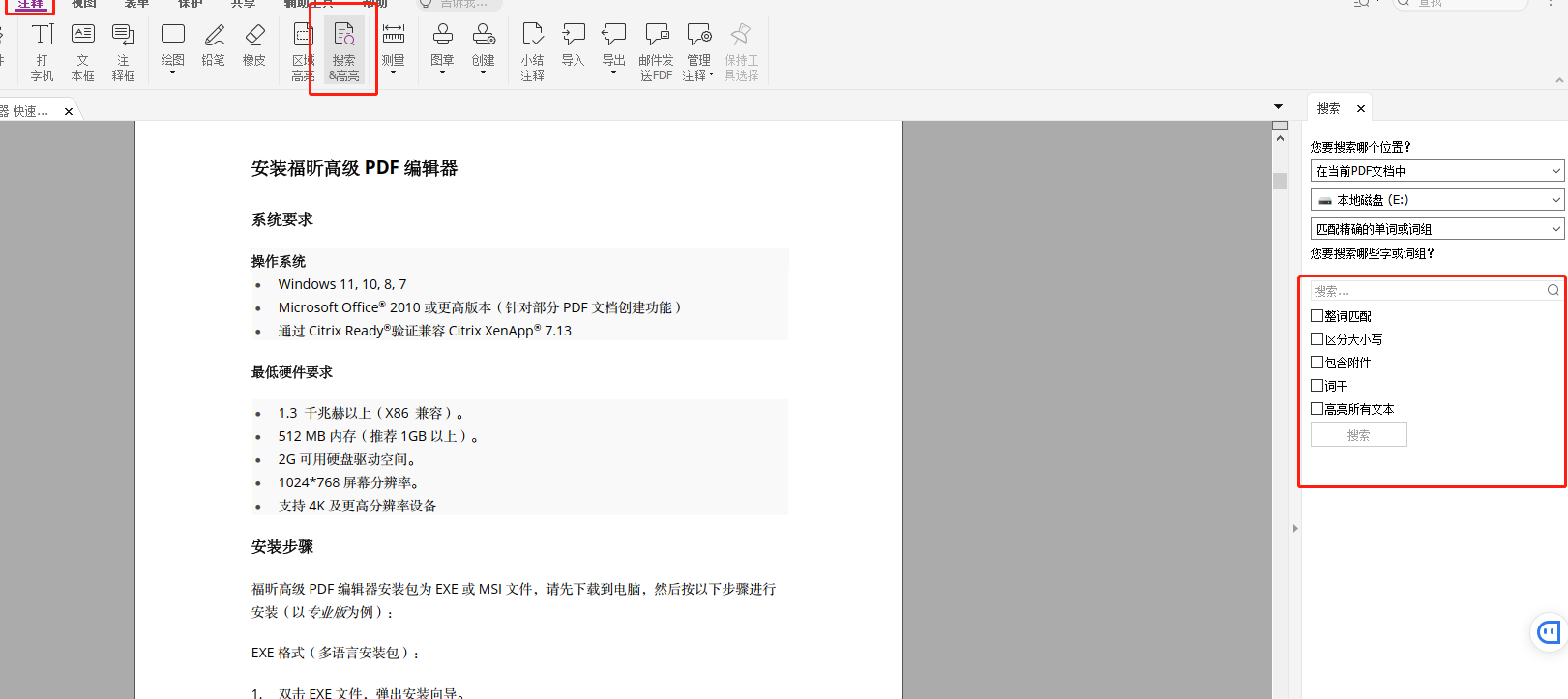This screenshot has height=699, width=1568.
Task: Switch to the 表单 (Form) ribbon tab
Action: pos(136,4)
